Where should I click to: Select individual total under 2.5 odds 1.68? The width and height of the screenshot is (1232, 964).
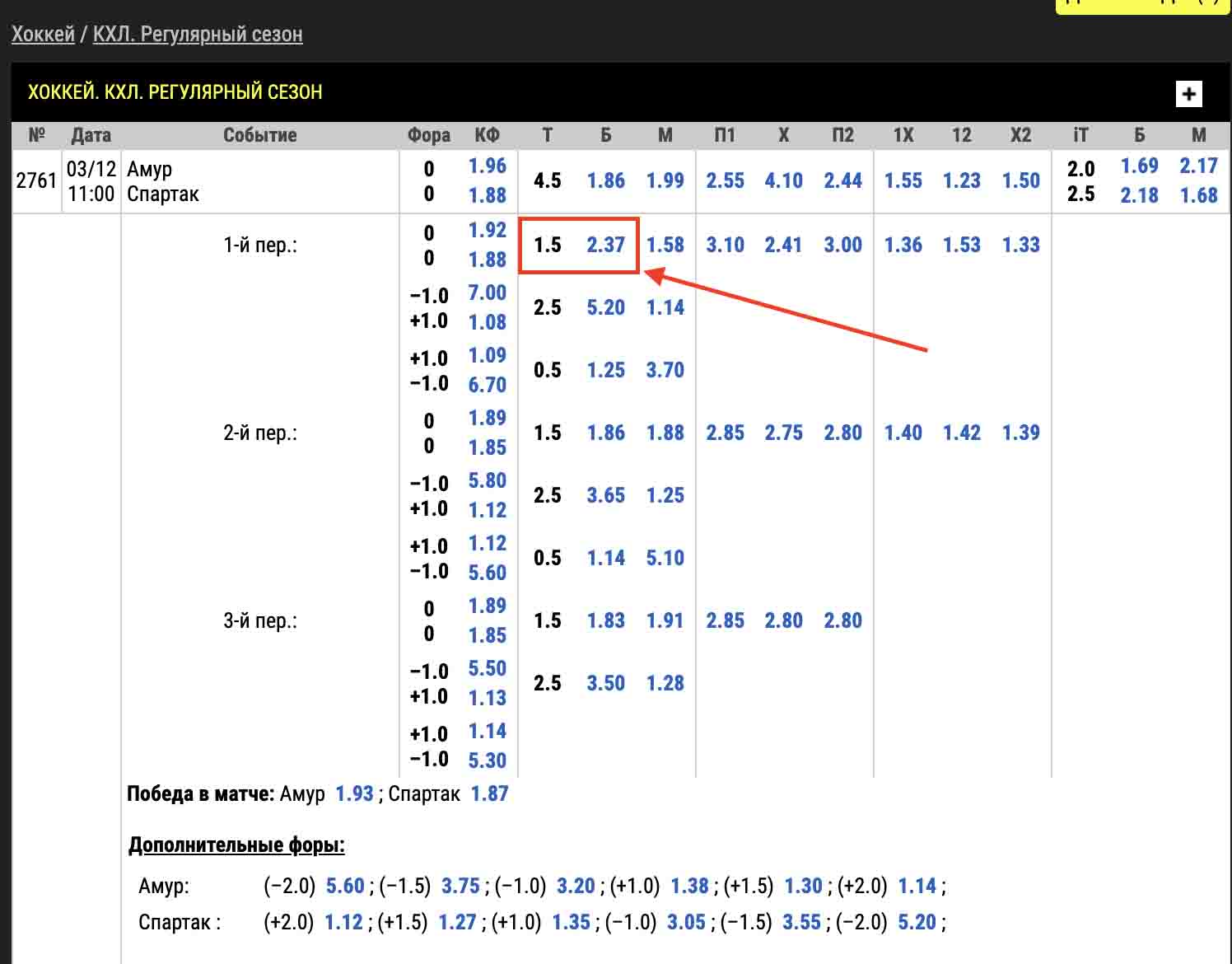[x=1199, y=195]
